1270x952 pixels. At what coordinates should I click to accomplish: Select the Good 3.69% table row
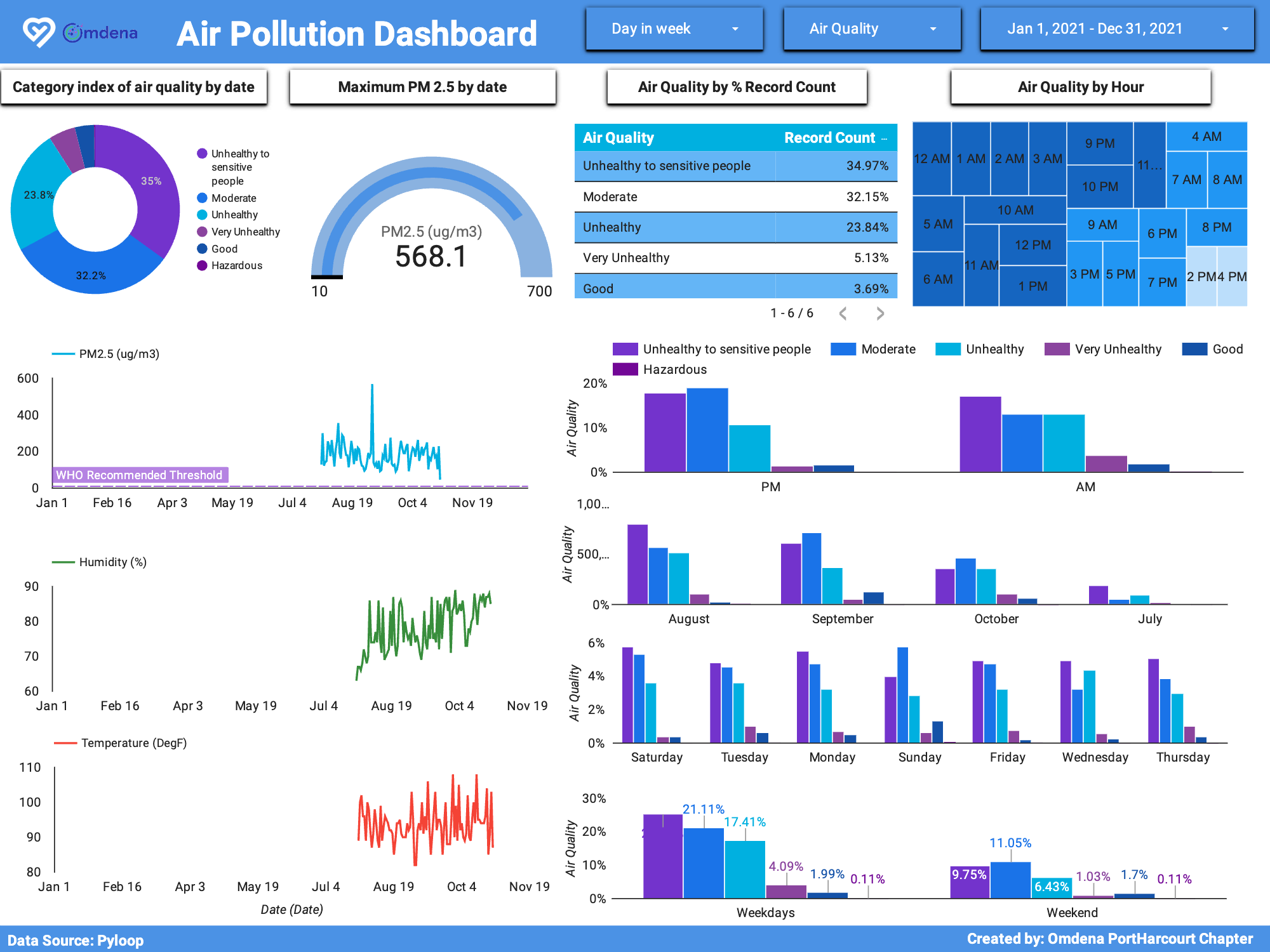[x=736, y=287]
